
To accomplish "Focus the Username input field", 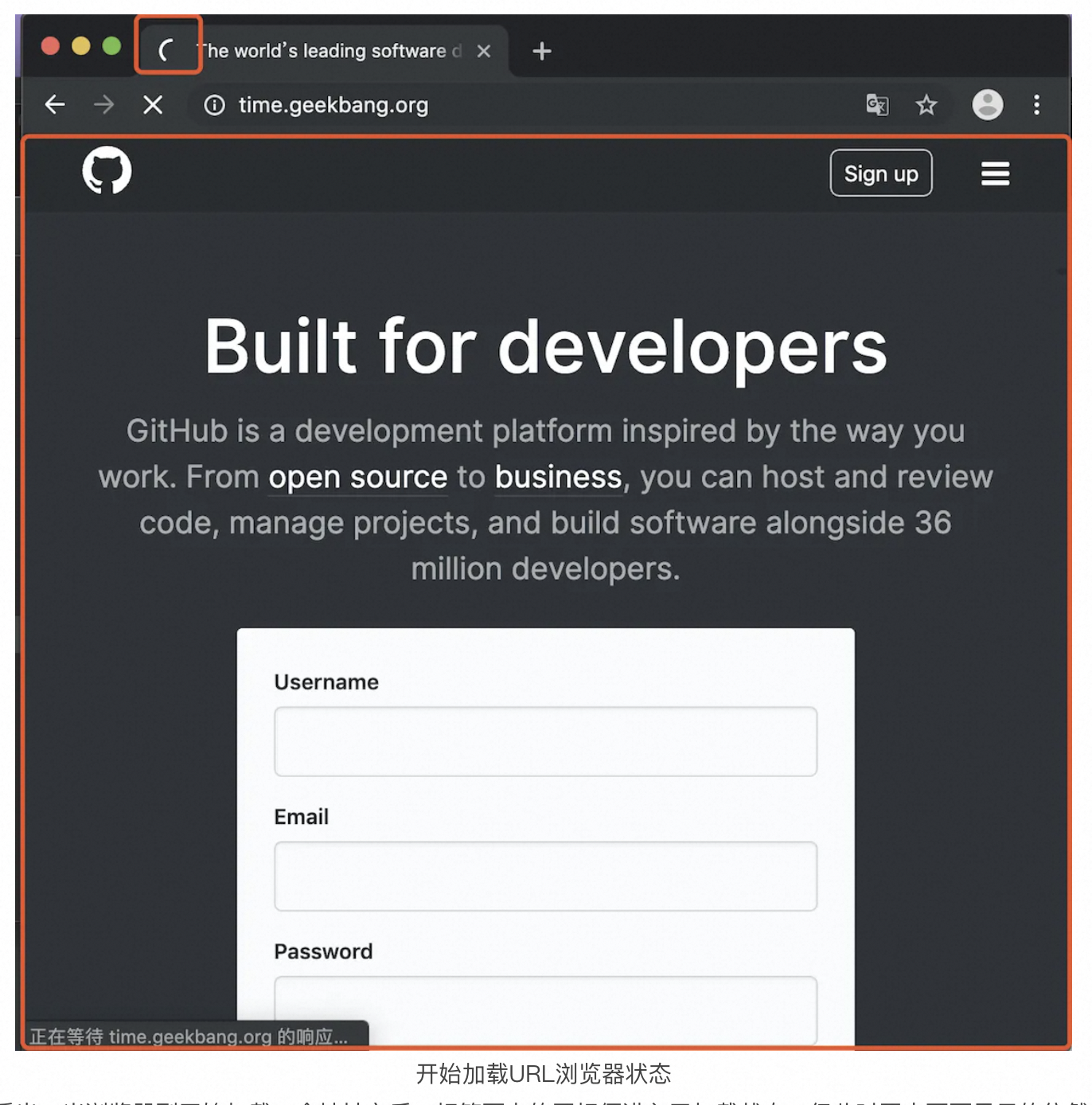I will pyautogui.click(x=545, y=741).
